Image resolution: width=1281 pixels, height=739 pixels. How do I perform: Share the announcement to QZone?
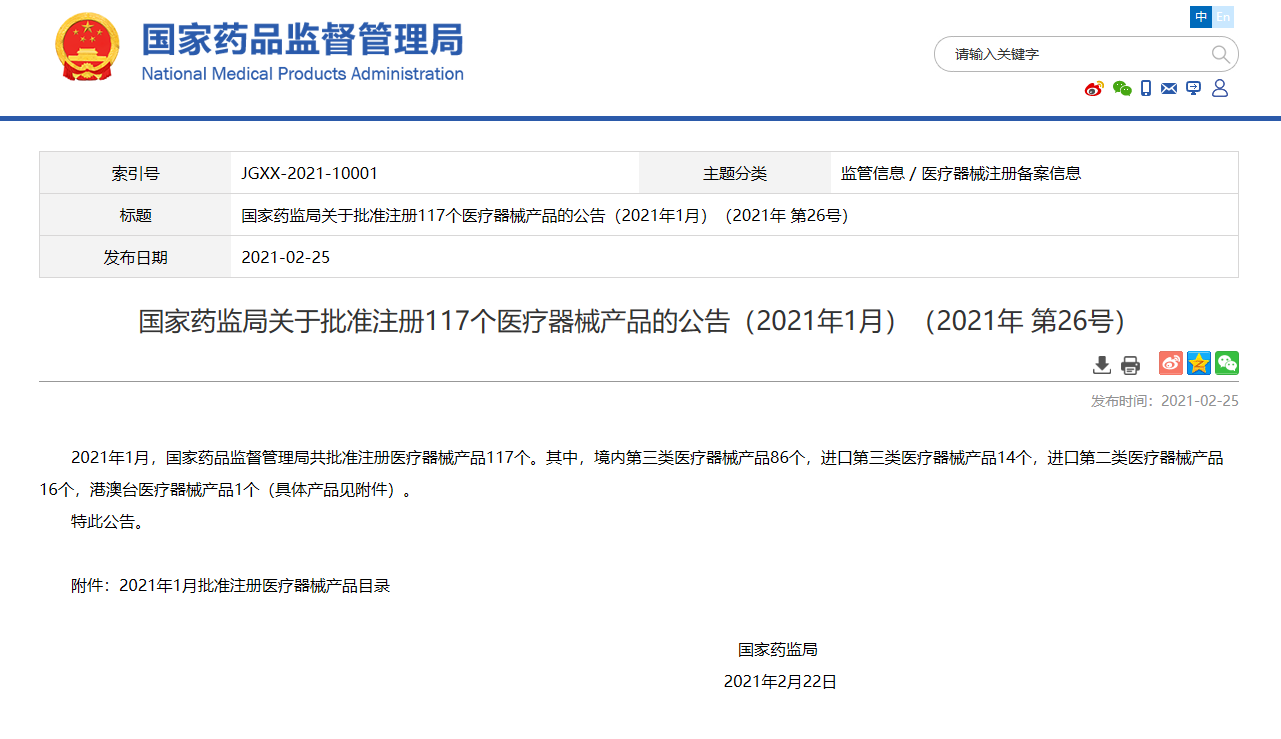click(x=1198, y=363)
